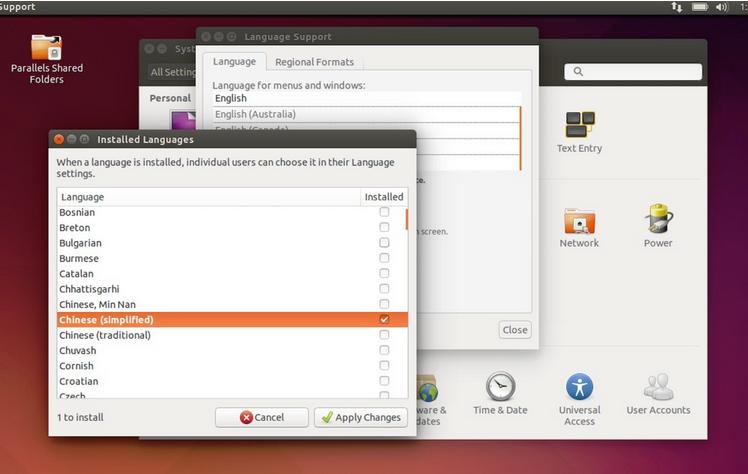Open Universal Access settings icon

pos(579,399)
